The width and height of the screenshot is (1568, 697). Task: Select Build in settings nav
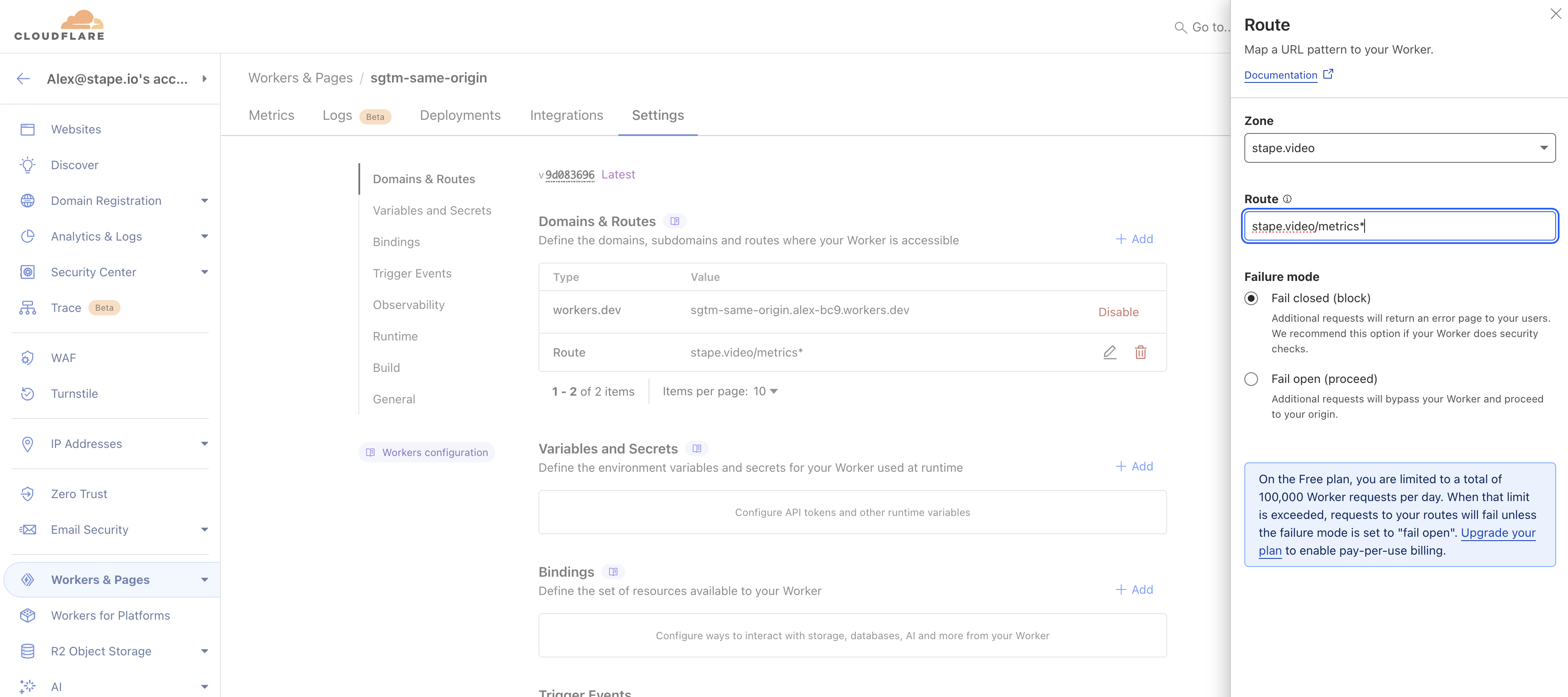pyautogui.click(x=386, y=368)
